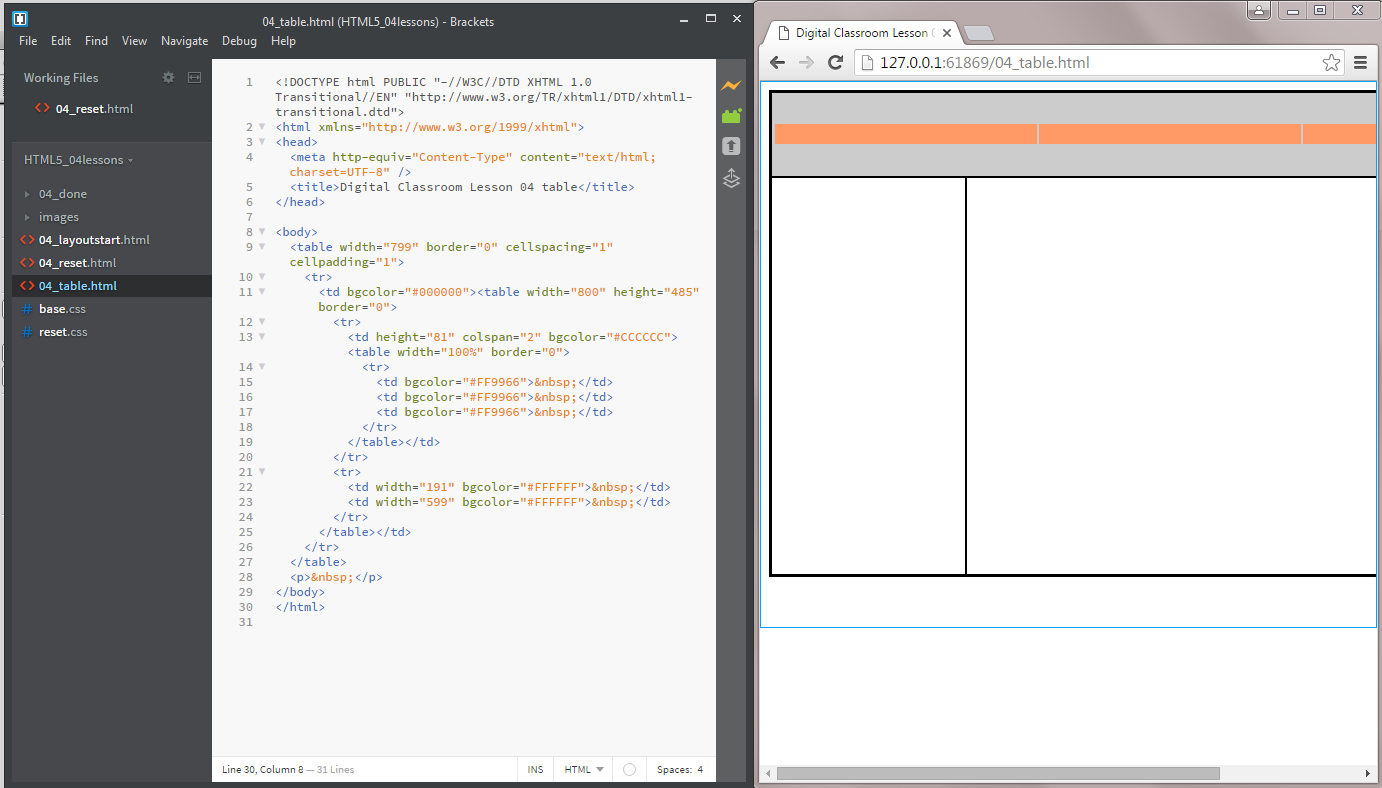1382x788 pixels.
Task: Bookmark the page with the star icon
Action: point(1331,63)
